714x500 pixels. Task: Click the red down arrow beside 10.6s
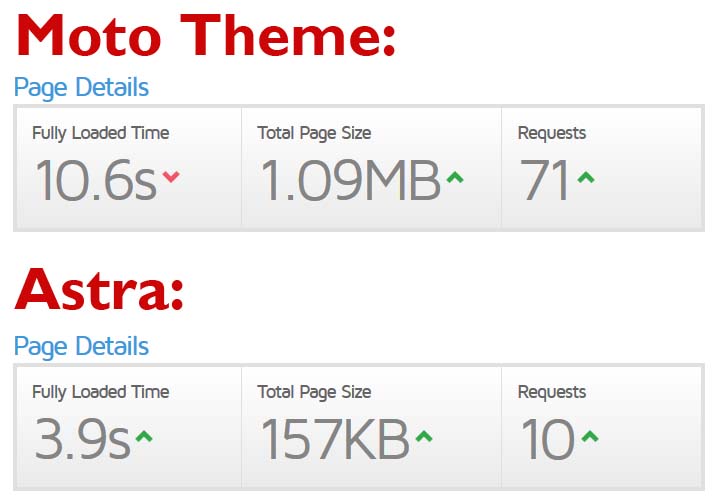coord(171,176)
